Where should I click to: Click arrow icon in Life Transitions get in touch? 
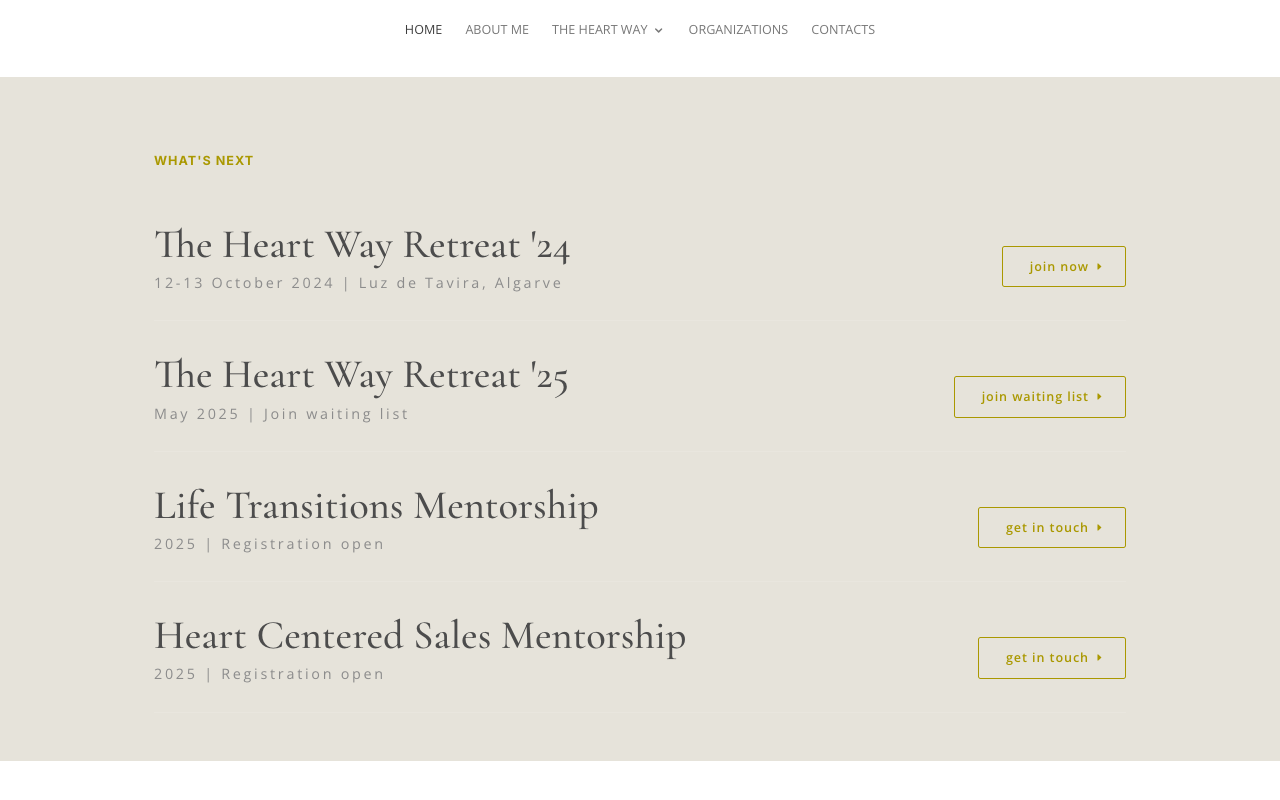point(1100,528)
